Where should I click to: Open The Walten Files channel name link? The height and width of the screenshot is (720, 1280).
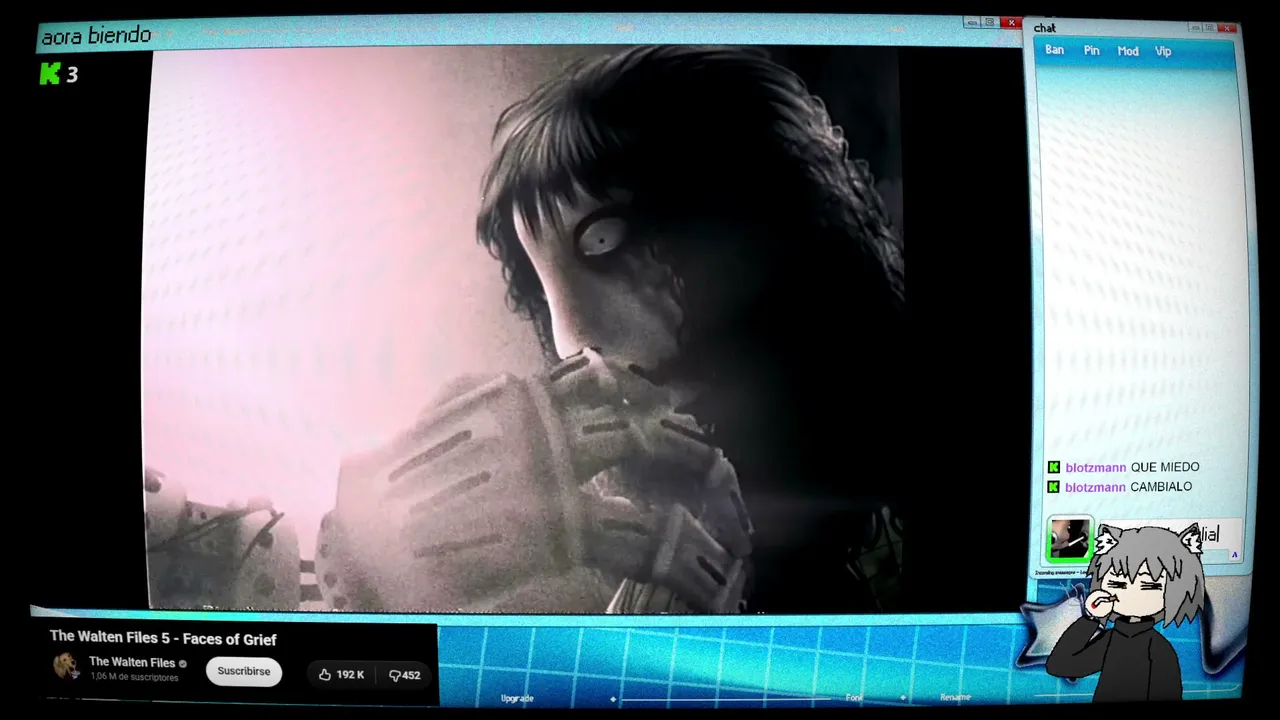click(x=132, y=662)
